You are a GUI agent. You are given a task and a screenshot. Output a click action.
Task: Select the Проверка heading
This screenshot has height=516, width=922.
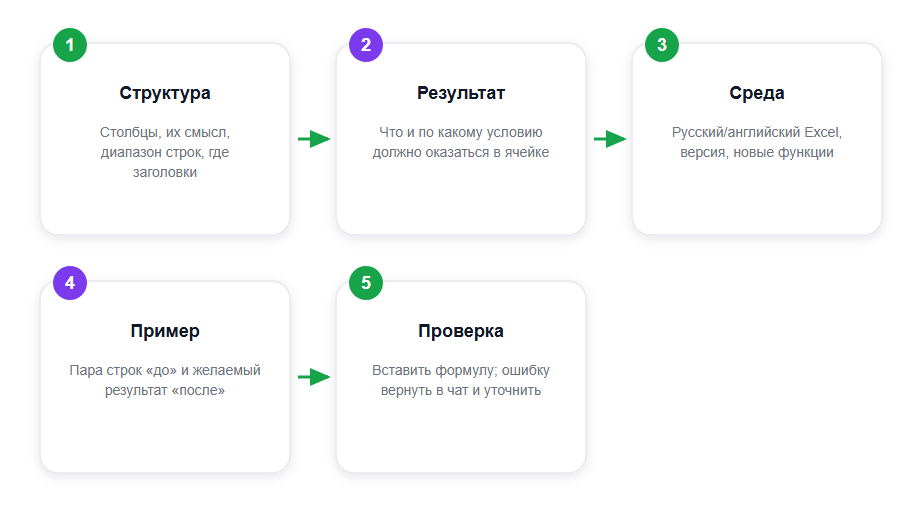(461, 331)
